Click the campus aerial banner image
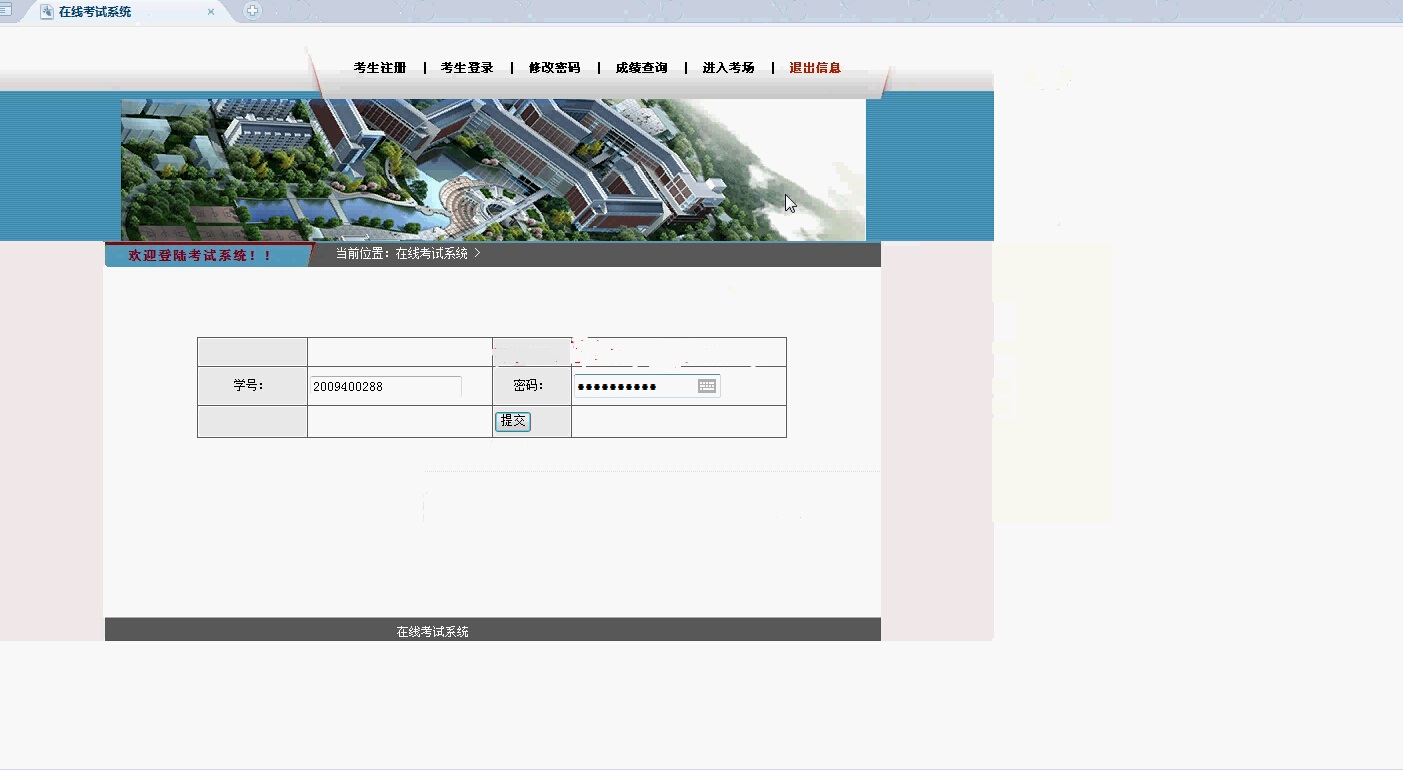The height and width of the screenshot is (770, 1403). tap(493, 170)
